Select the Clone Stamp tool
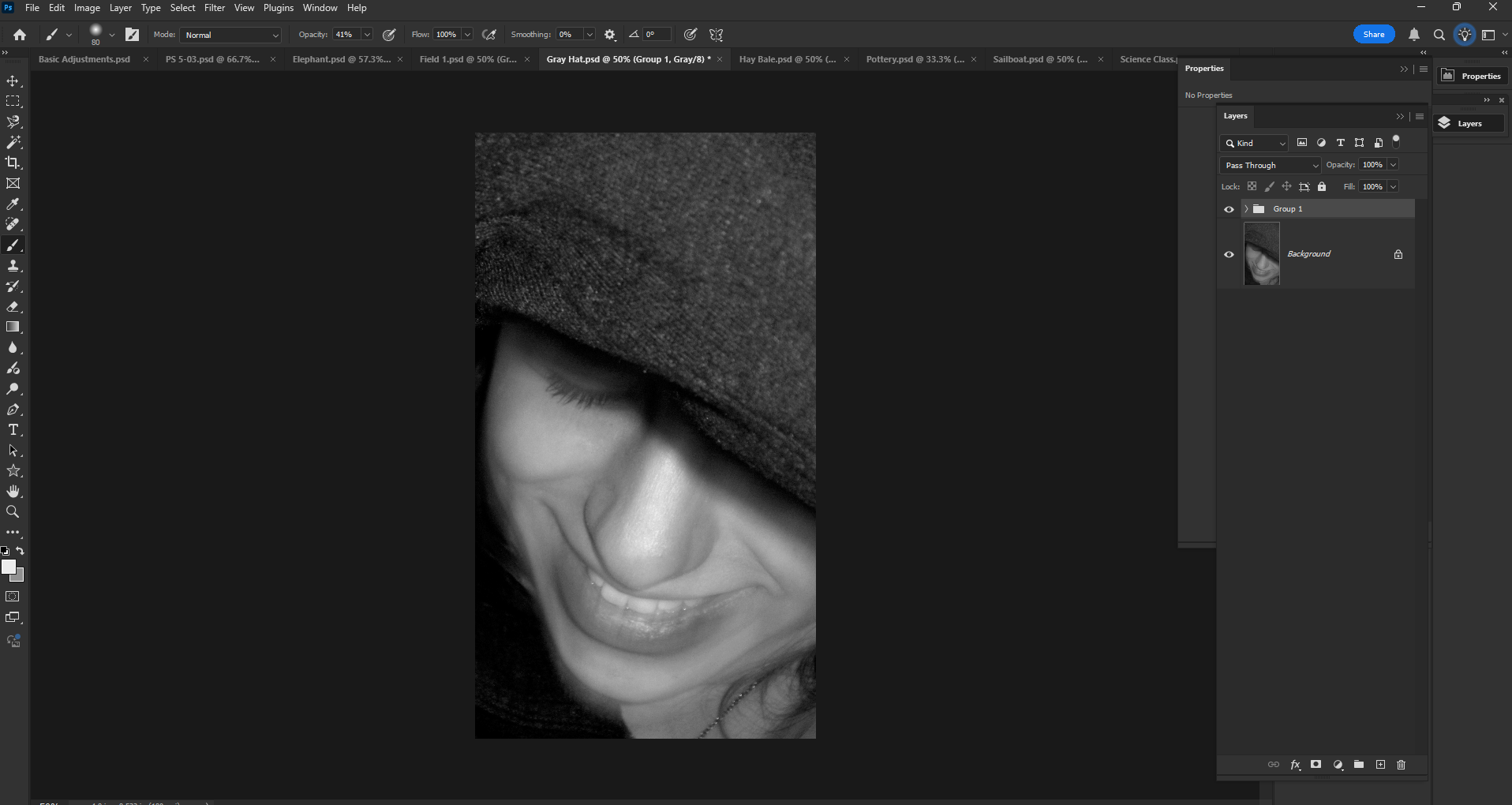 [13, 266]
